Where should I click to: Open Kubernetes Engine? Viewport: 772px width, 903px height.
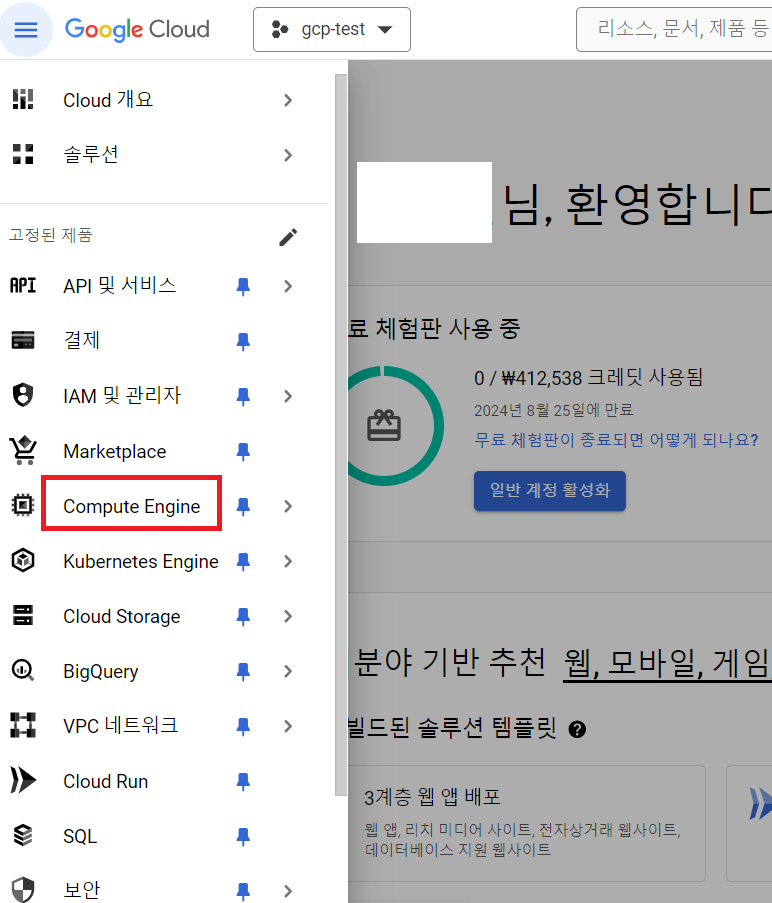[141, 561]
